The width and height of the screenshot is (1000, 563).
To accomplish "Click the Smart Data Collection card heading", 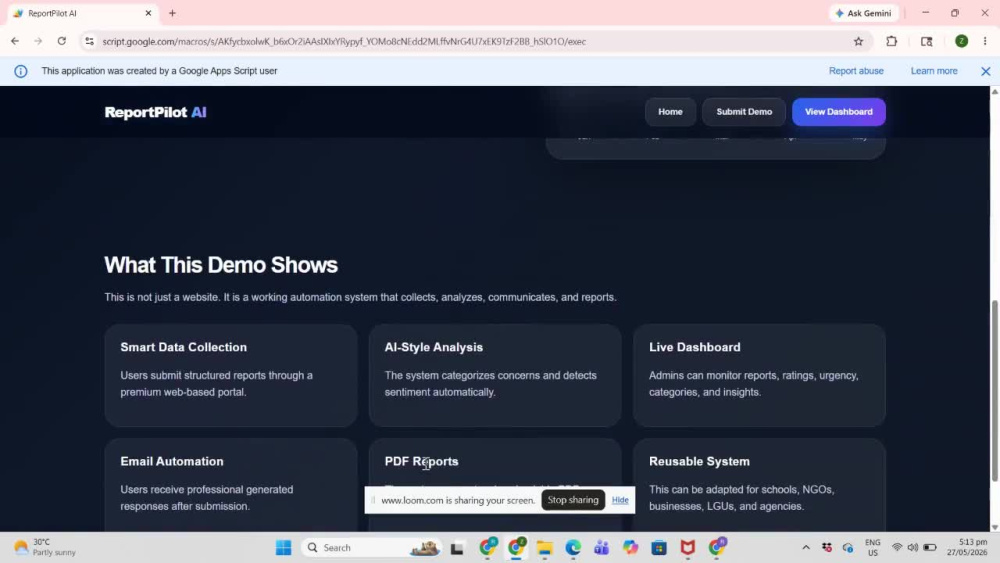I will (184, 347).
